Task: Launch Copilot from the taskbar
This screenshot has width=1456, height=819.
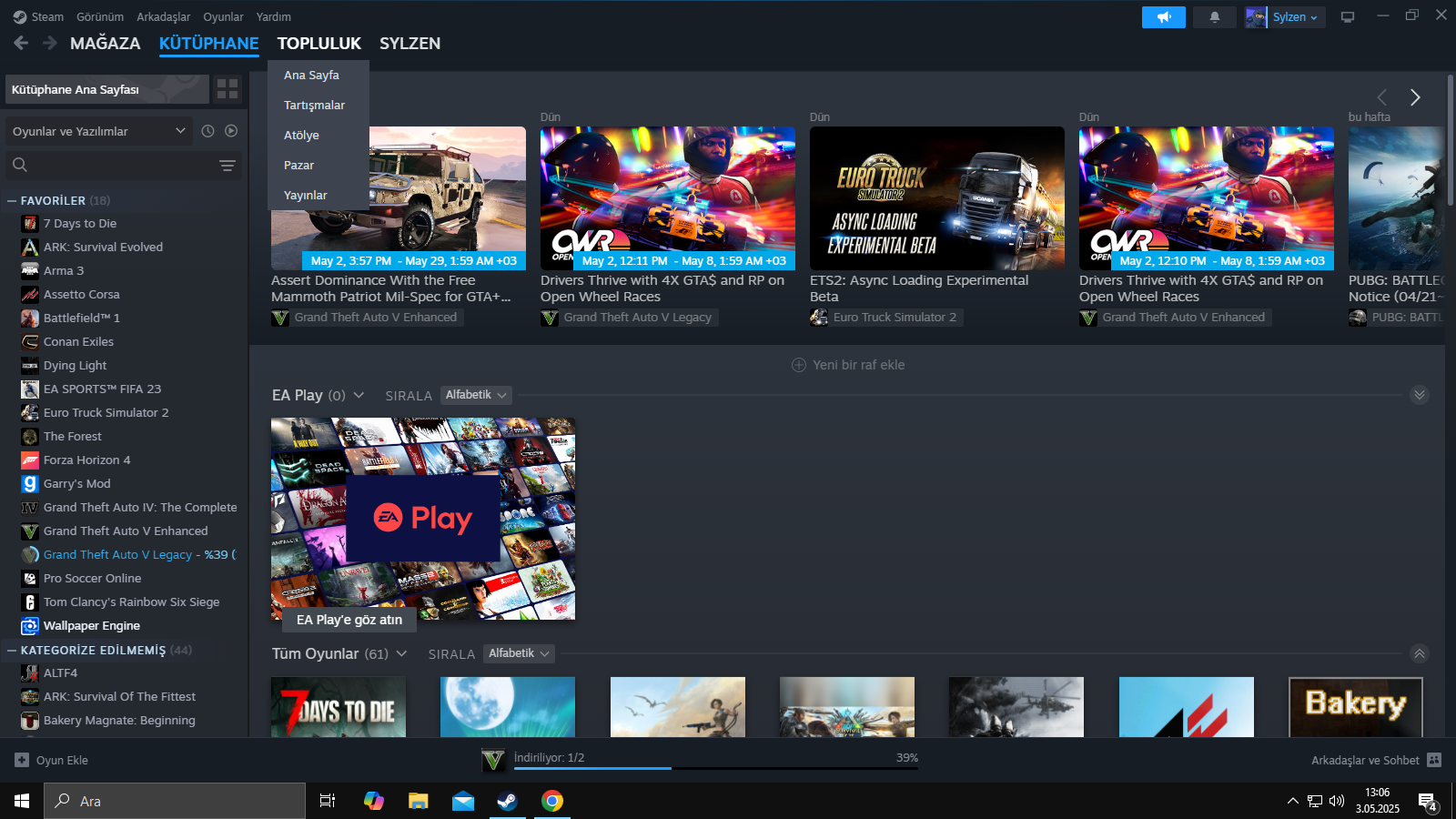Action: (x=373, y=801)
